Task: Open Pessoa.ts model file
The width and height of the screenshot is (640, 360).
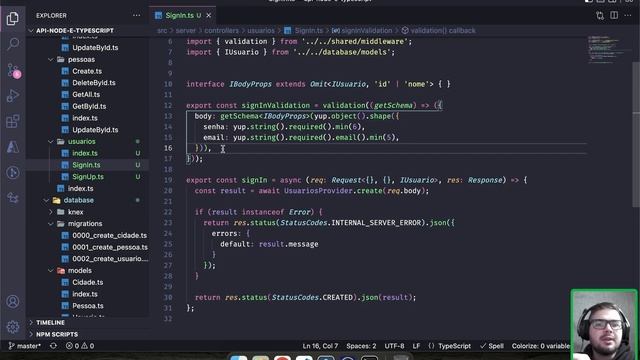Action: (88, 306)
